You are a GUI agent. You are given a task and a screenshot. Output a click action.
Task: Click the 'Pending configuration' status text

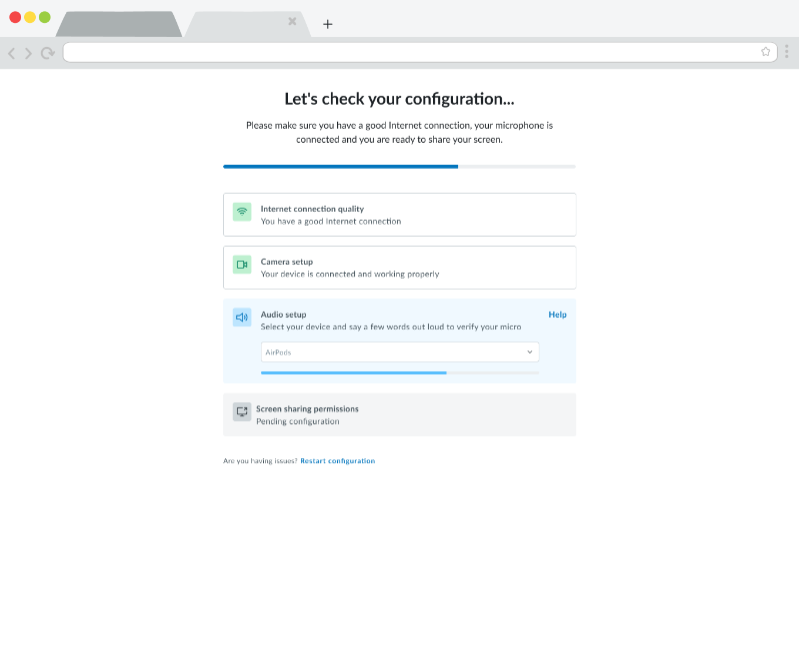(x=297, y=421)
